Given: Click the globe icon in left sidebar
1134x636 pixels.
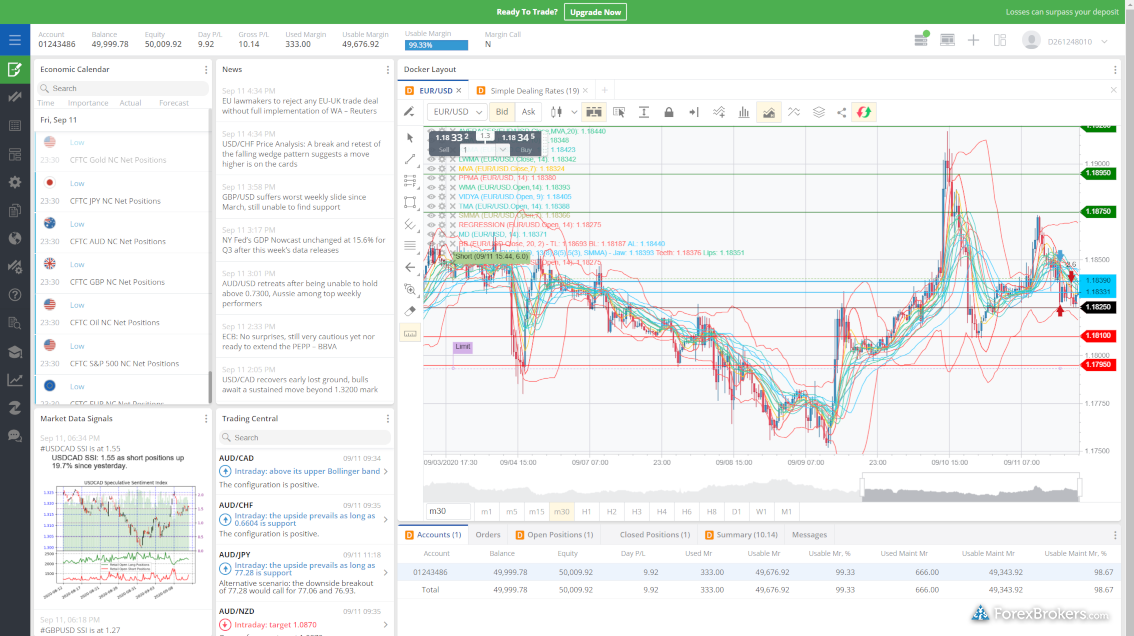Looking at the screenshot, I should click(x=14, y=239).
